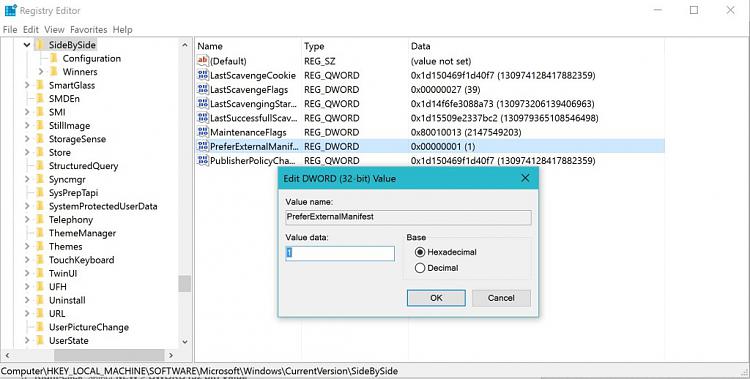Viewport: 750px width, 379px height.
Task: Open the Help menu
Action: click(x=122, y=30)
